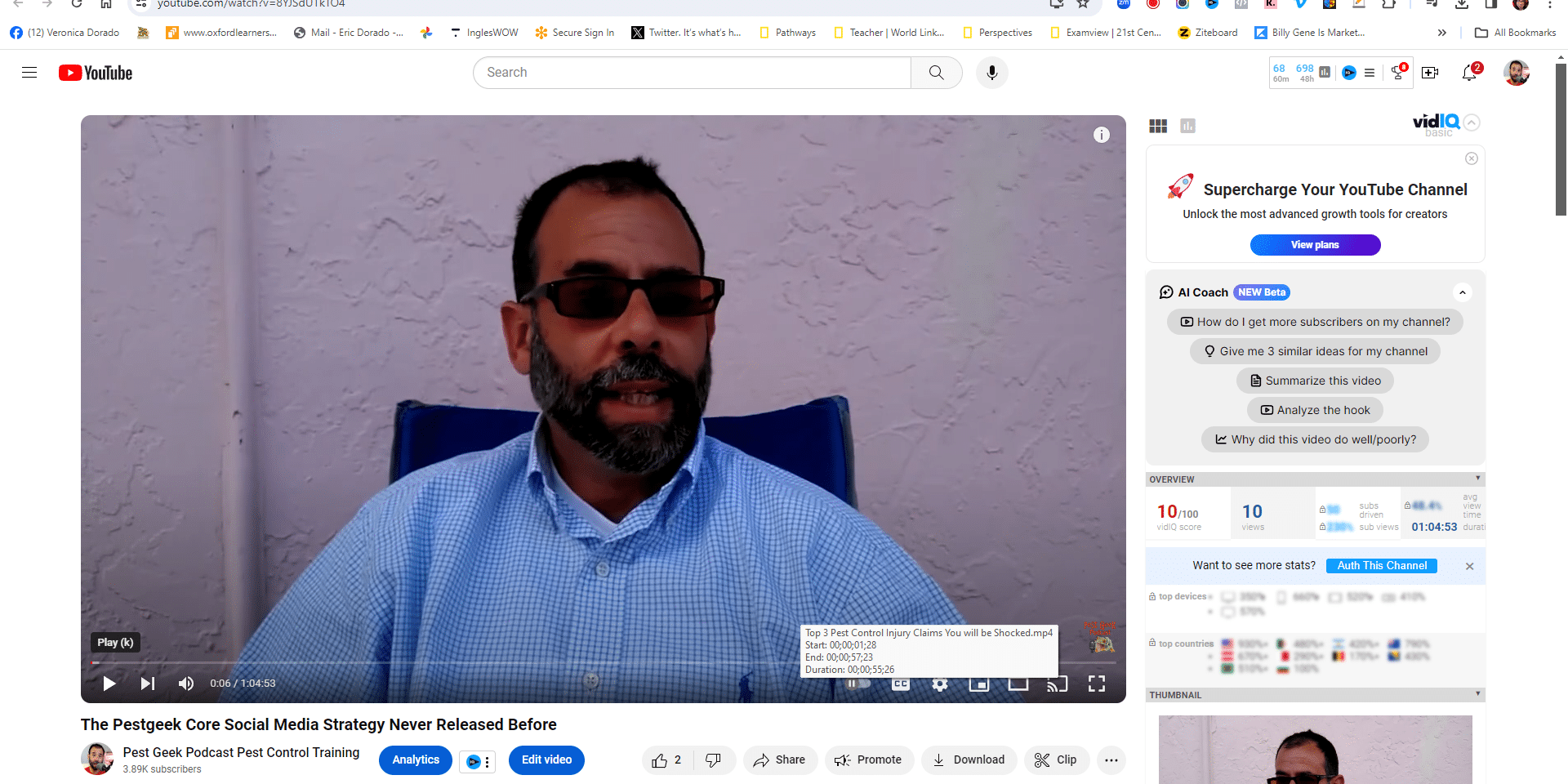This screenshot has width=1568, height=784.
Task: Enter fullscreen mode in video player
Action: point(1096,684)
